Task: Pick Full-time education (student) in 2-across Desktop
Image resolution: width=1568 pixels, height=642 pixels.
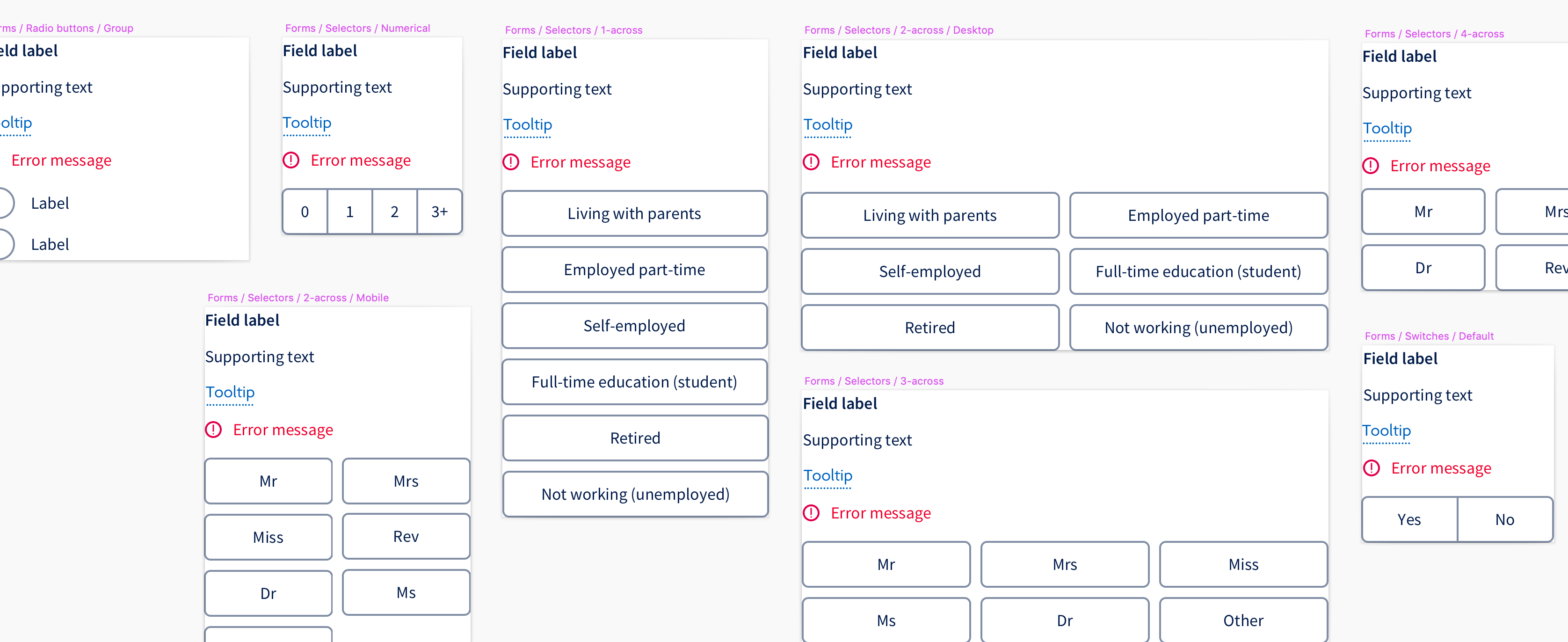Action: (x=1198, y=271)
